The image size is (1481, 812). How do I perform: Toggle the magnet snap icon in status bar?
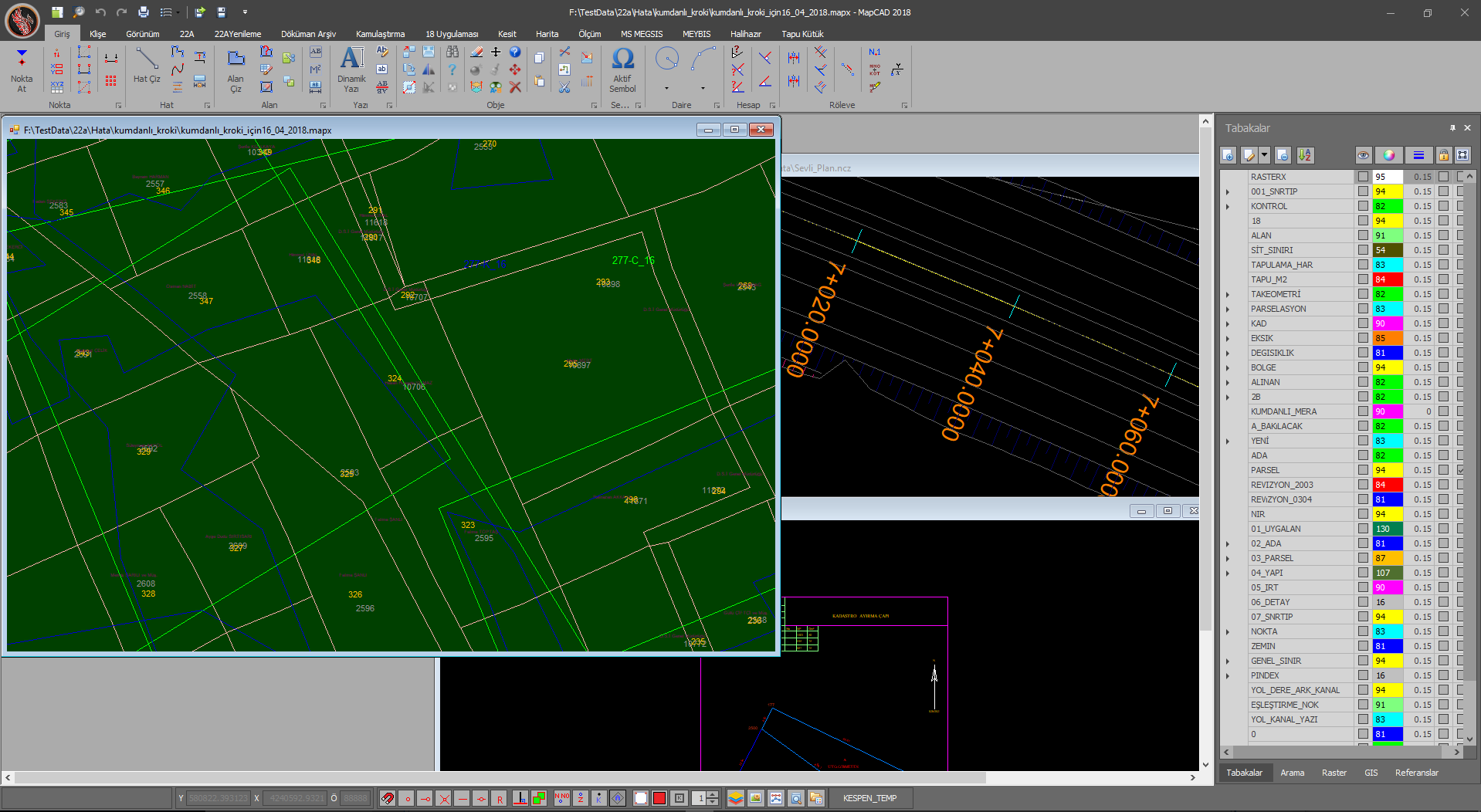388,798
